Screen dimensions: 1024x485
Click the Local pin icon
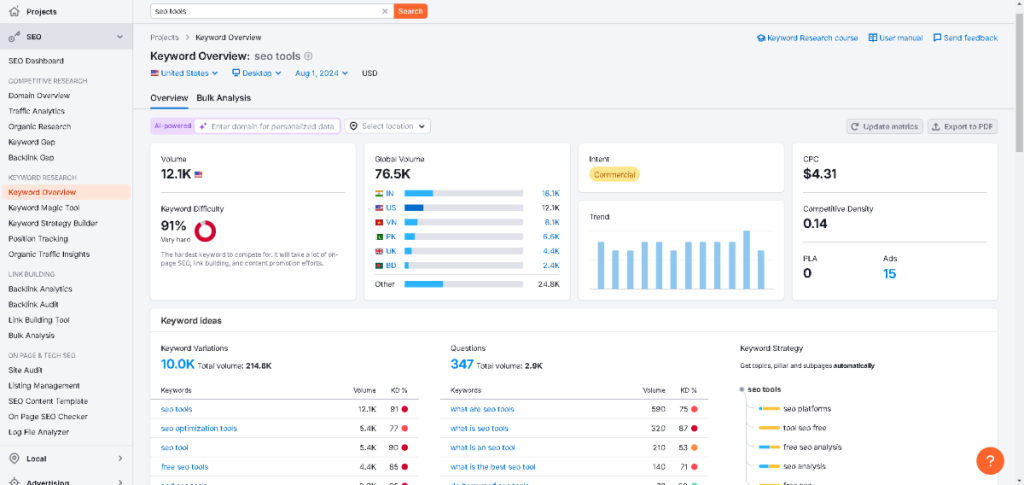(14, 458)
